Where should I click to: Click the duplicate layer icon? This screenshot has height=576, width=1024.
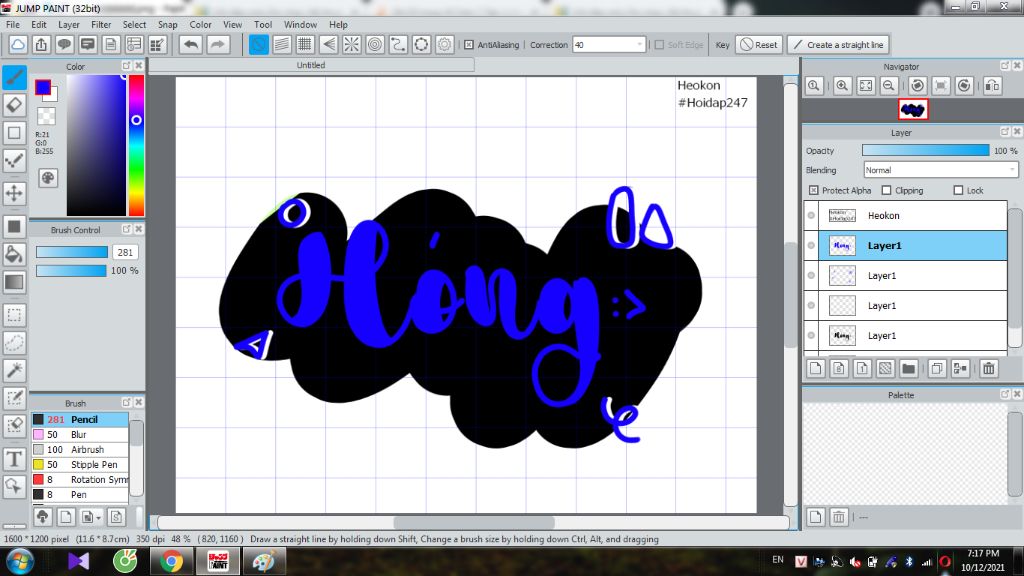[x=936, y=368]
